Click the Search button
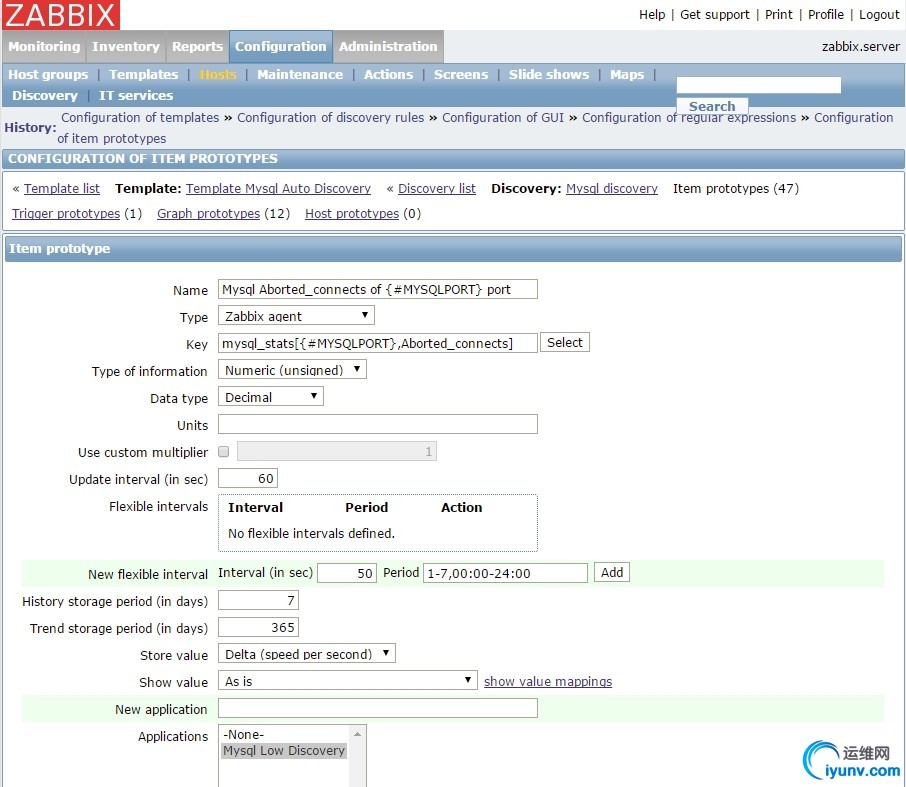Viewport: 906px width, 787px height. (x=712, y=106)
